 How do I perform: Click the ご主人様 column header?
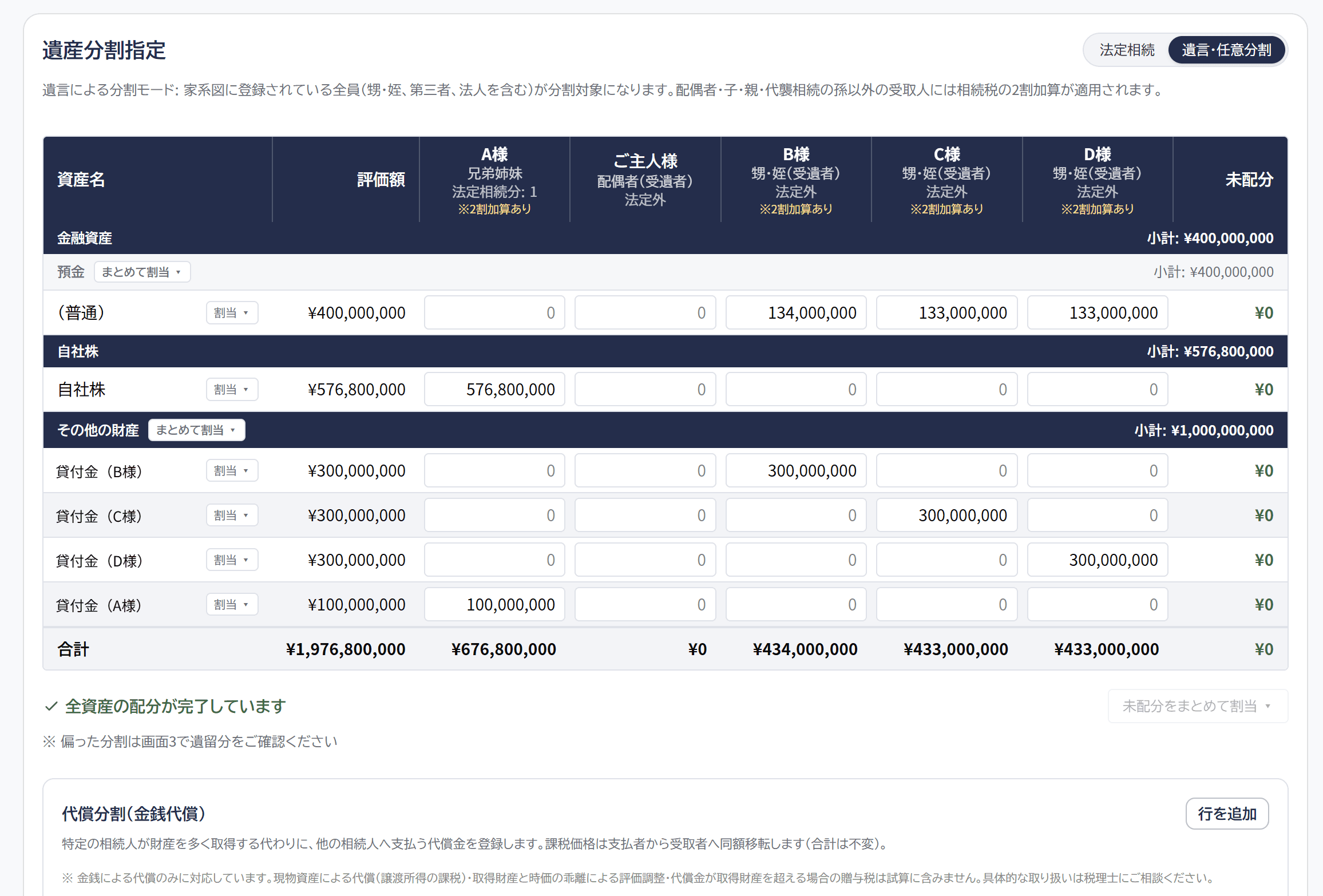(645, 180)
